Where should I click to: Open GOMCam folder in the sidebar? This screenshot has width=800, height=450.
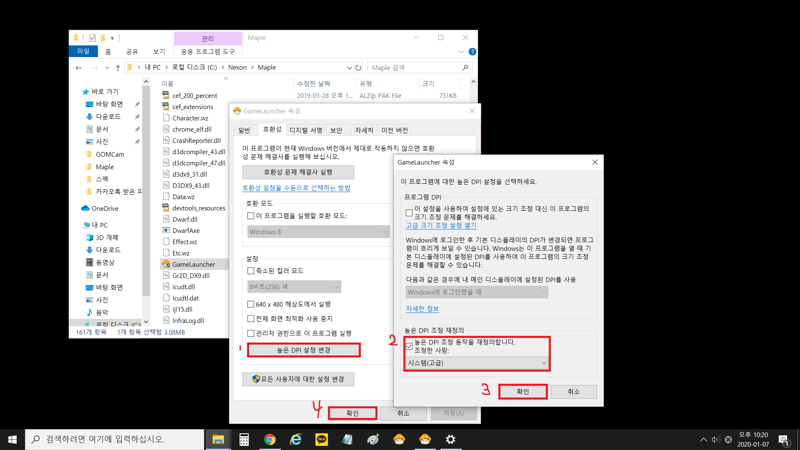click(x=105, y=154)
